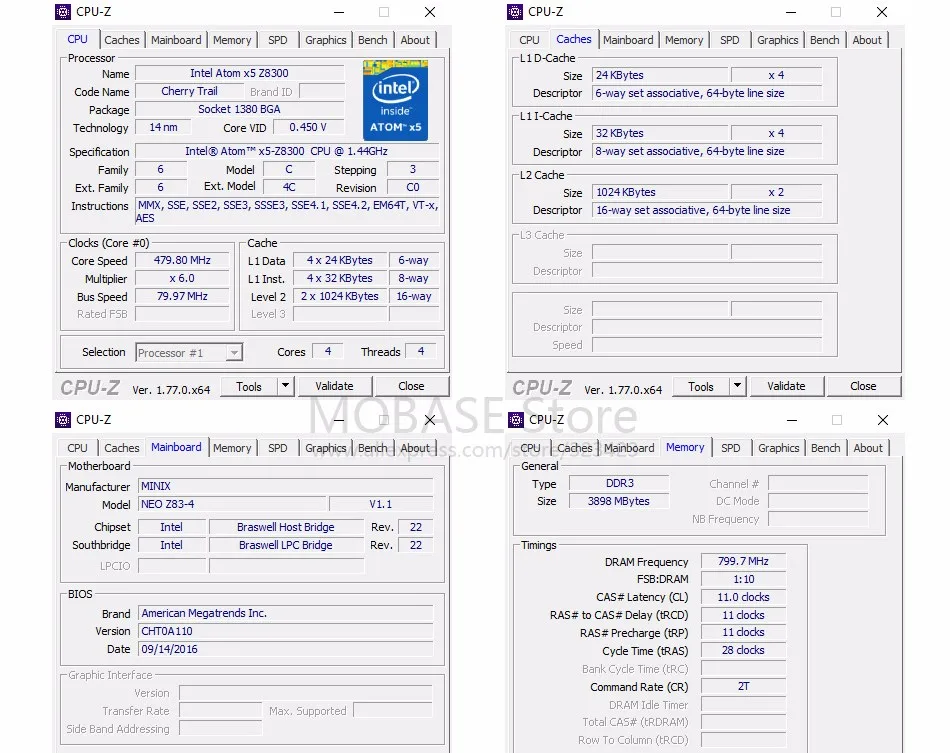Switch to Graphics tab in Caches window
The width and height of the screenshot is (950, 753).
[777, 40]
